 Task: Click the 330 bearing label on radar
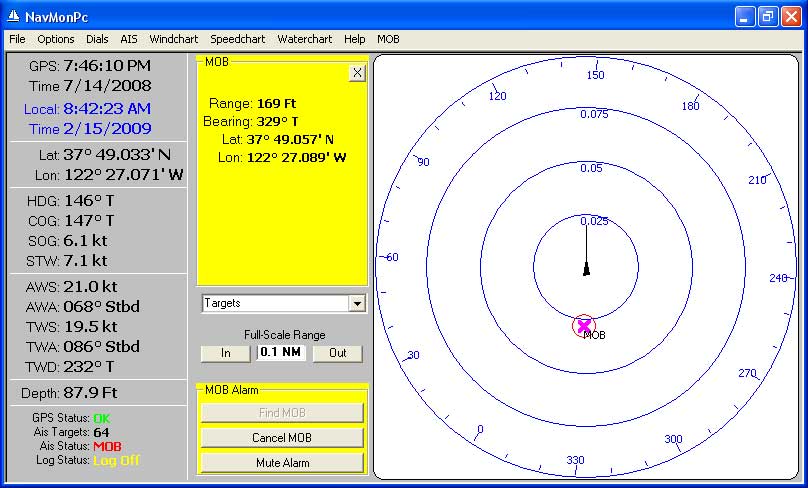click(575, 460)
